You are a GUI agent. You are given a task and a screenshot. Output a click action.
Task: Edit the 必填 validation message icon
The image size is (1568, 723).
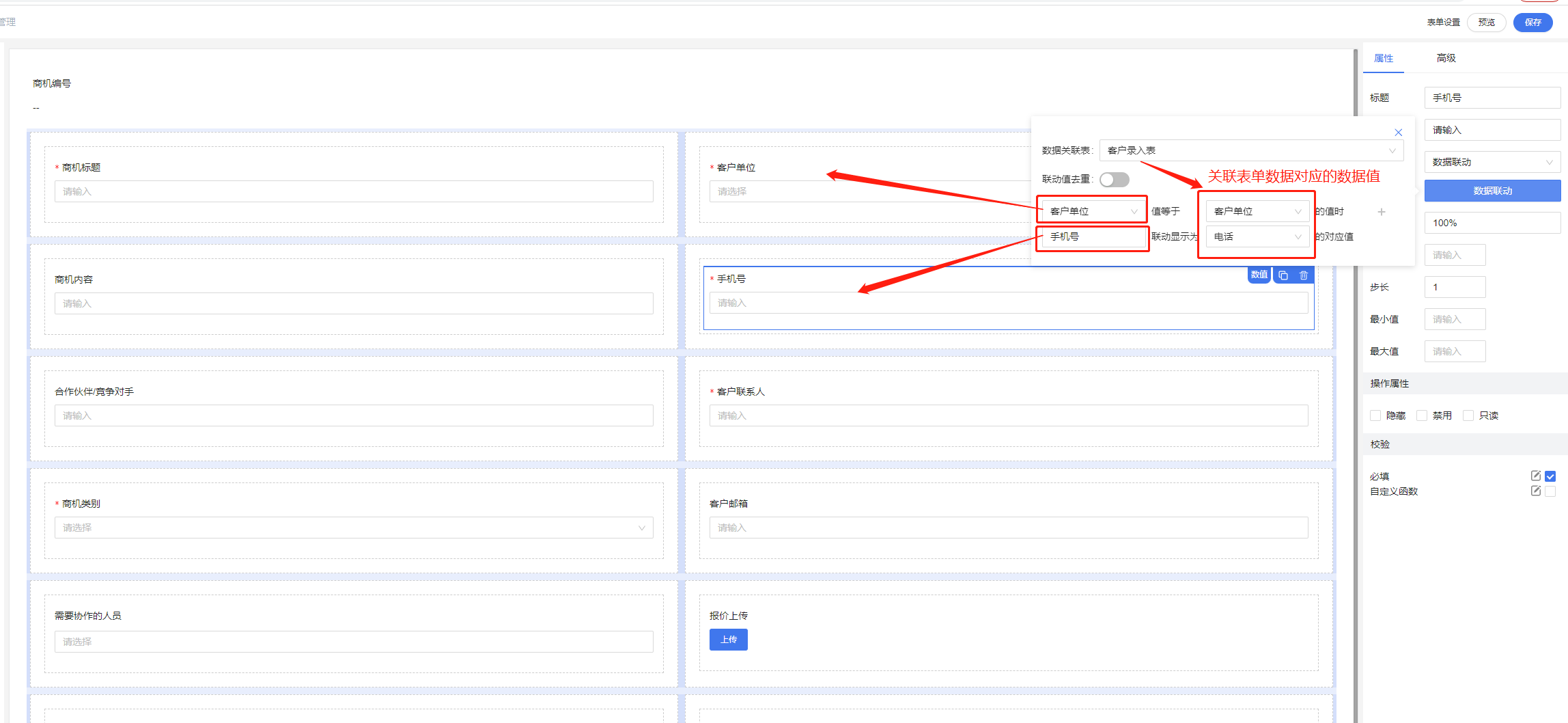[x=1536, y=476]
